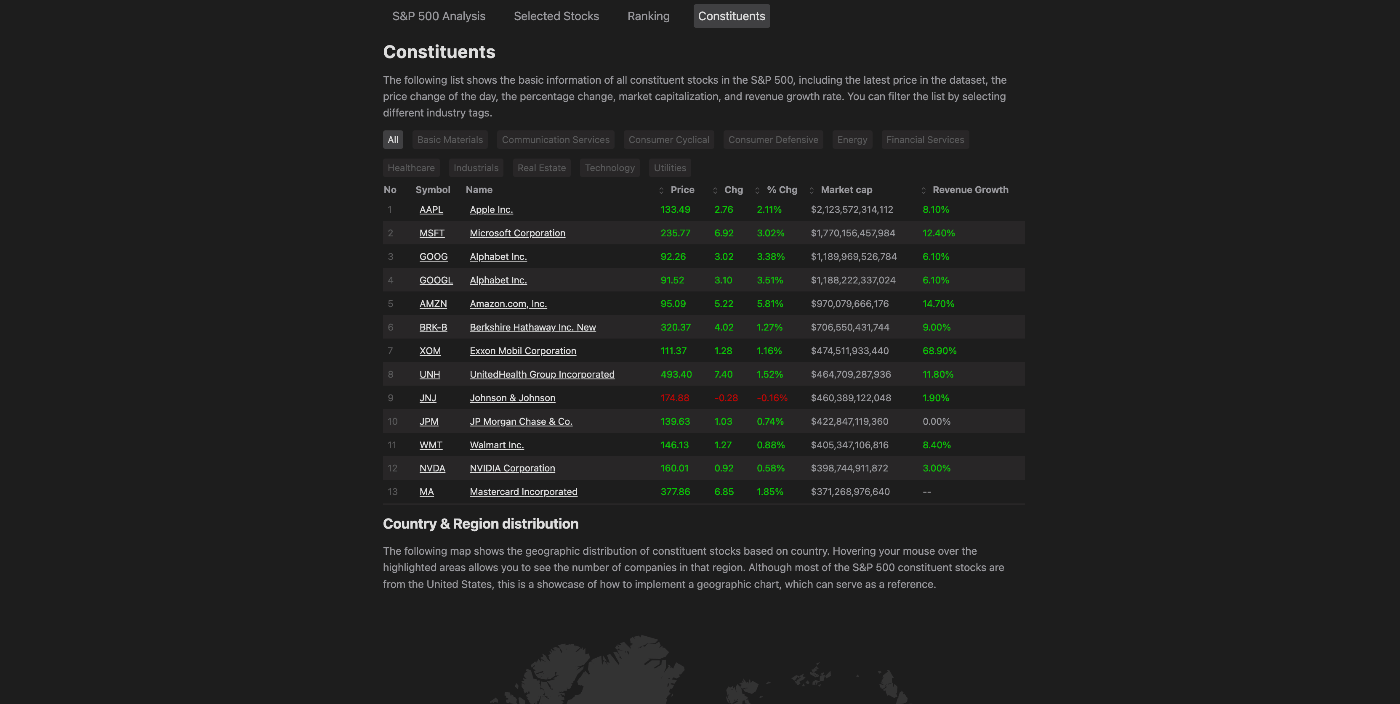
Task: Open the NVDA symbol link
Action: click(432, 468)
